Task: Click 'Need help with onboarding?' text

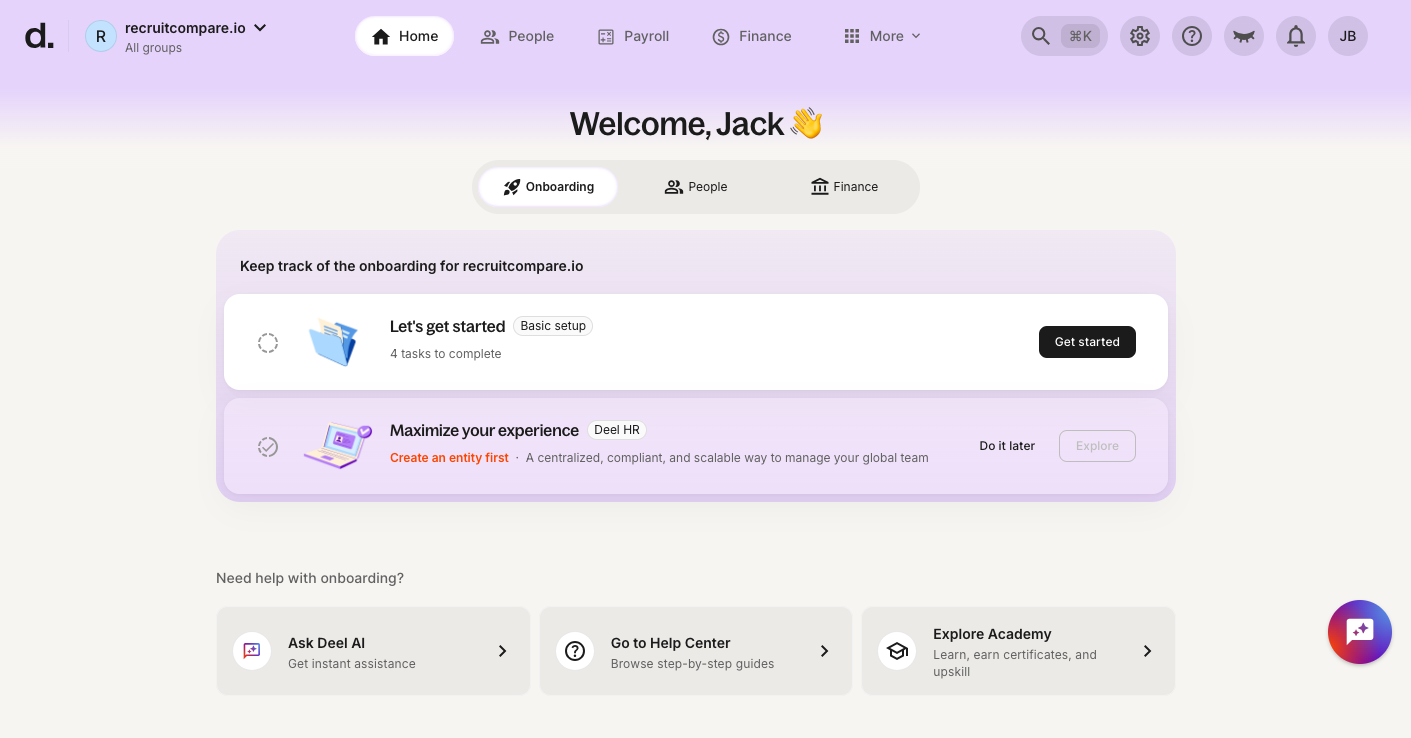Action: (310, 578)
